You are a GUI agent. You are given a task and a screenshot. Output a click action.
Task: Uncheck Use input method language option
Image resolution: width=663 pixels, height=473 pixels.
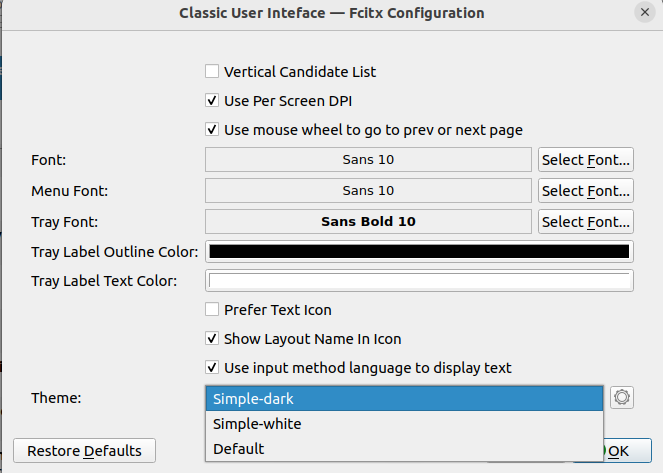[x=212, y=368]
